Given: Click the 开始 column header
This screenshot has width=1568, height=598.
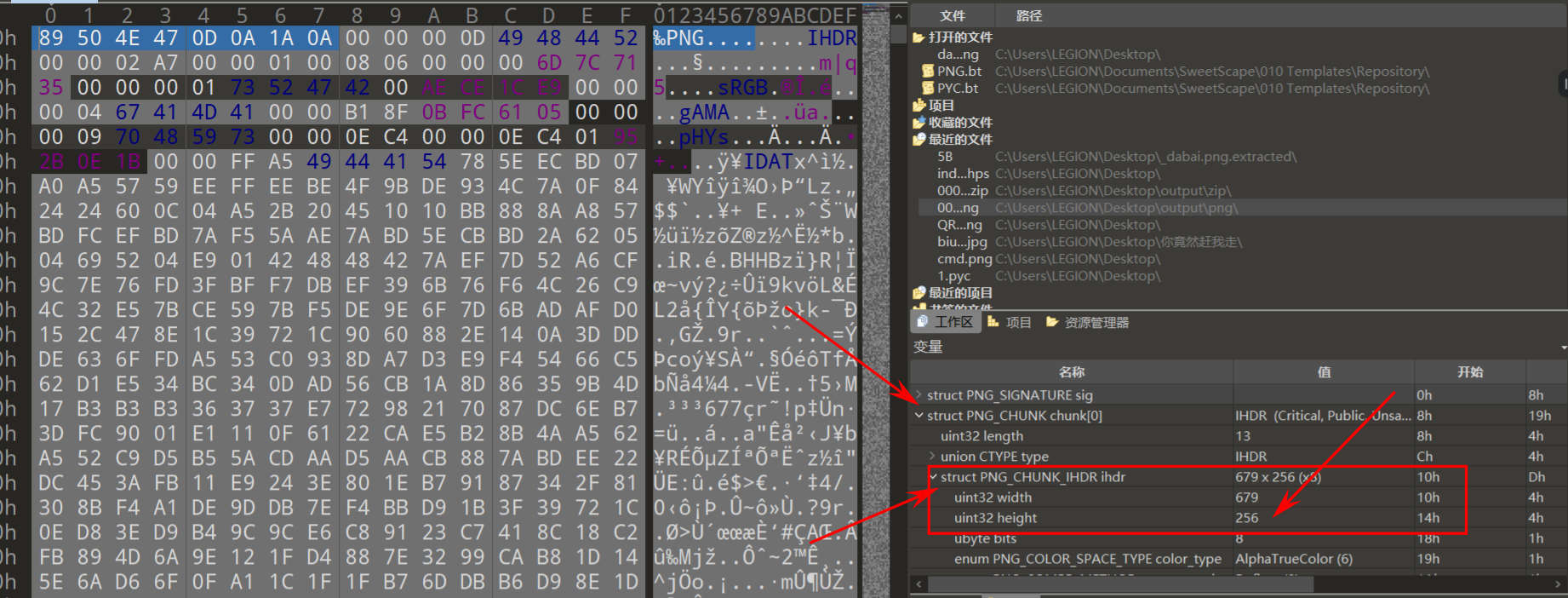Looking at the screenshot, I should click(x=1470, y=371).
